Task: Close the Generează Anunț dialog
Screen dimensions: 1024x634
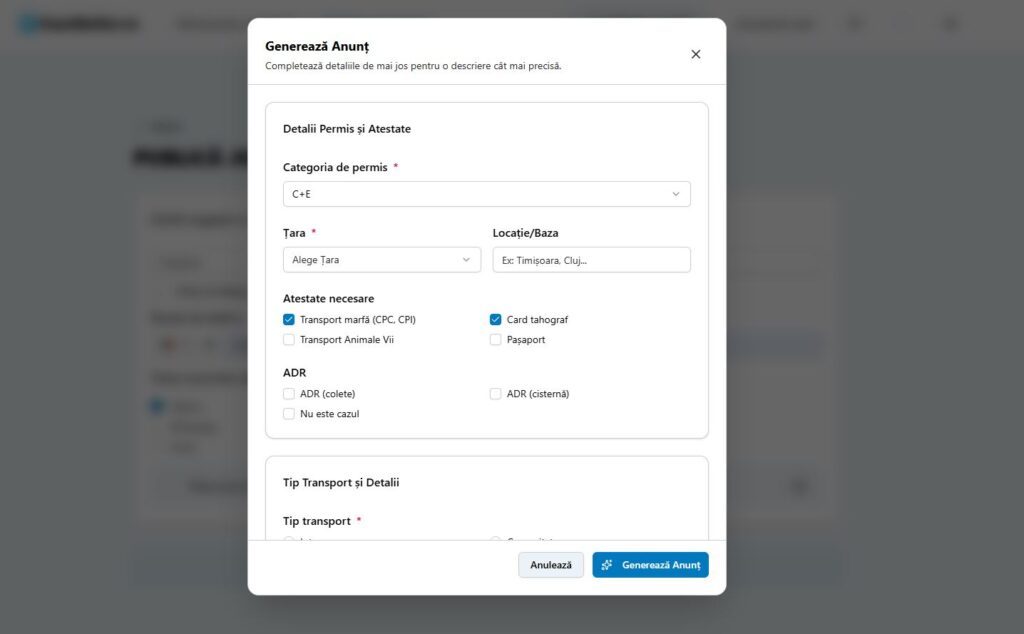Action: point(696,54)
